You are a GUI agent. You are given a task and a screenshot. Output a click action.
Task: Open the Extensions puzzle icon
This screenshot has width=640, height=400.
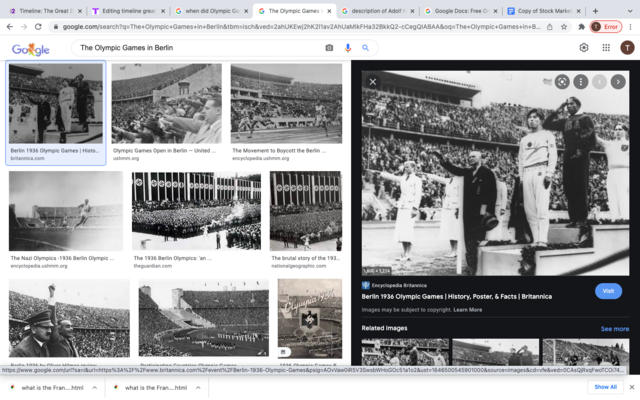point(581,27)
